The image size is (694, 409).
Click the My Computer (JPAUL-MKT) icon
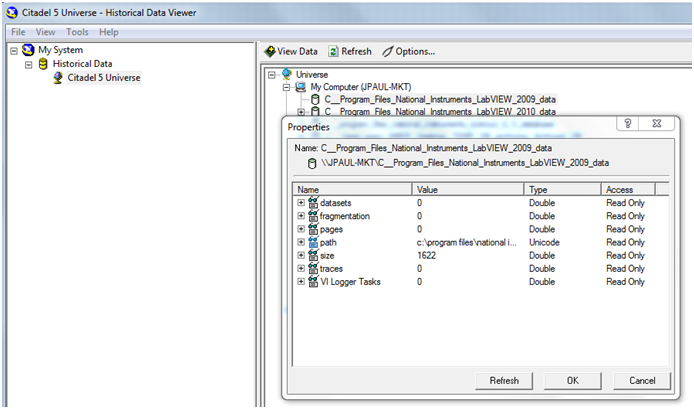(x=301, y=87)
